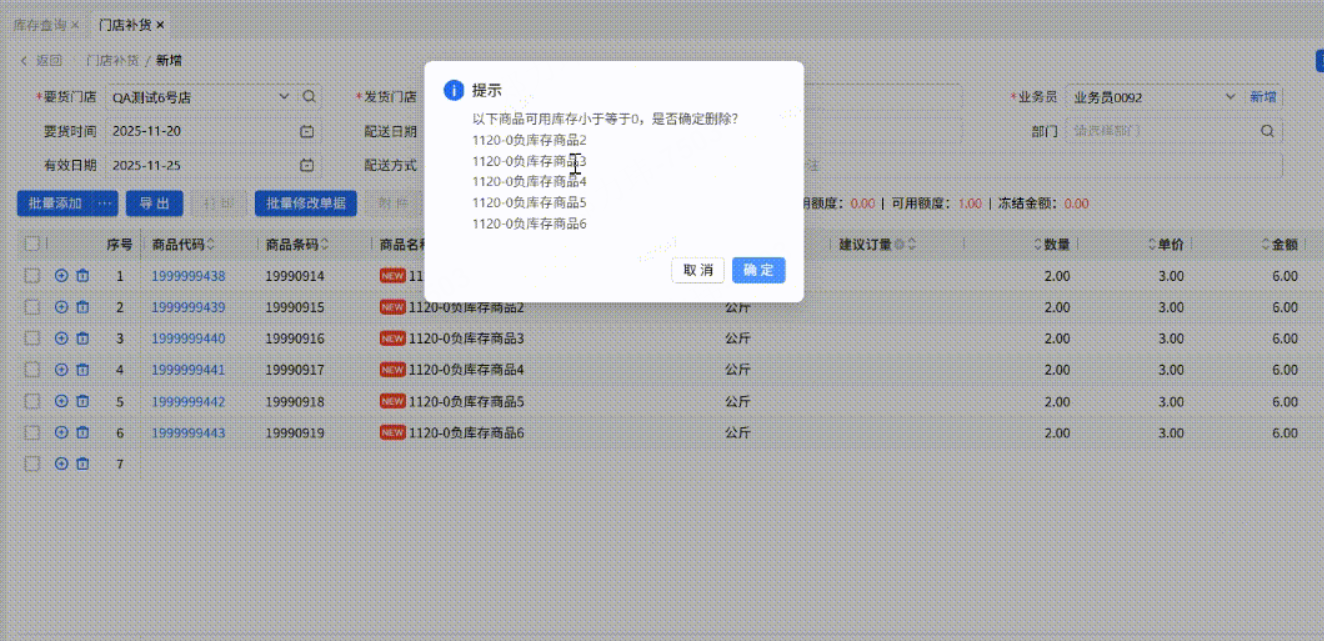Select the 门店补货 tab
Viewport: 1324px width, 641px height.
click(125, 24)
